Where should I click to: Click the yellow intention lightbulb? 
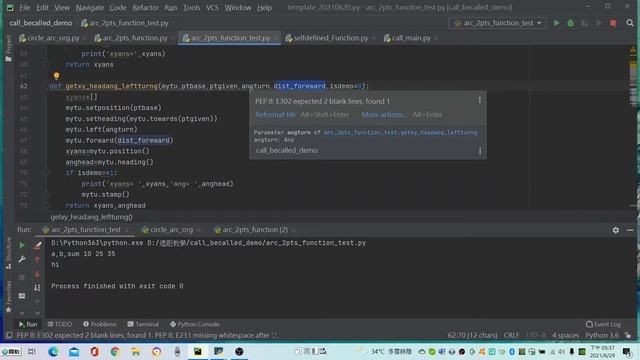(56, 76)
